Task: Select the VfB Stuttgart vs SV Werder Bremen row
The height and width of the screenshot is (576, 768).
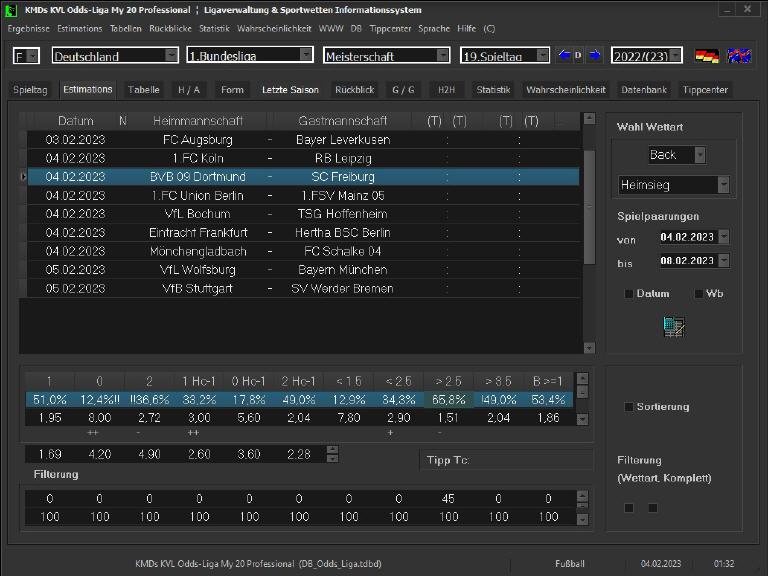Action: [x=304, y=288]
